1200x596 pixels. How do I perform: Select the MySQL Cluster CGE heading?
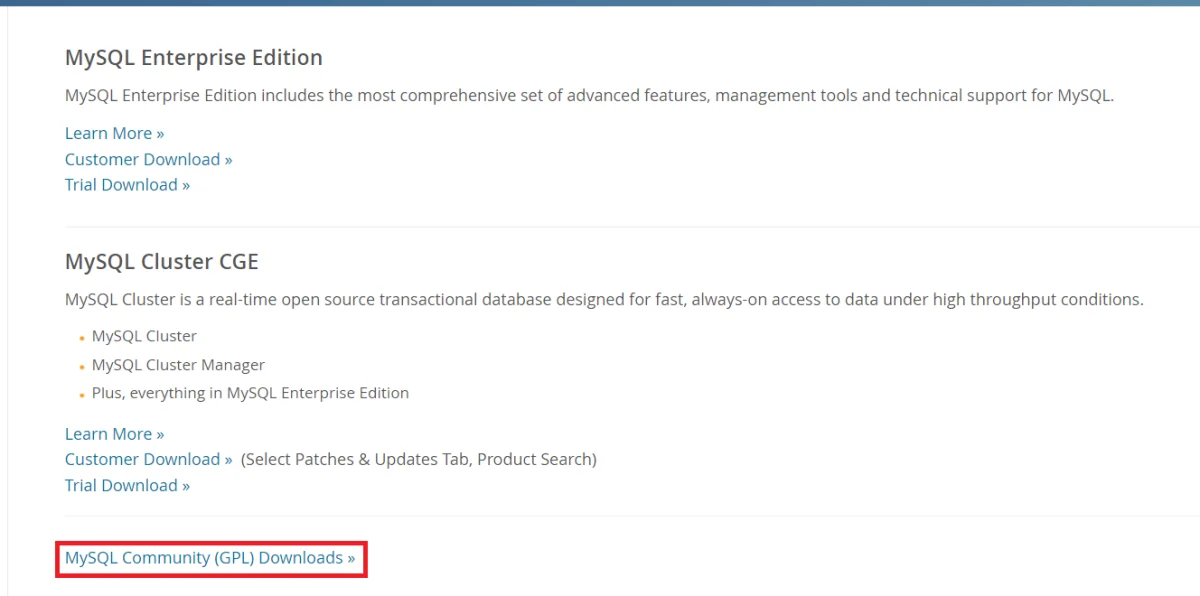161,261
